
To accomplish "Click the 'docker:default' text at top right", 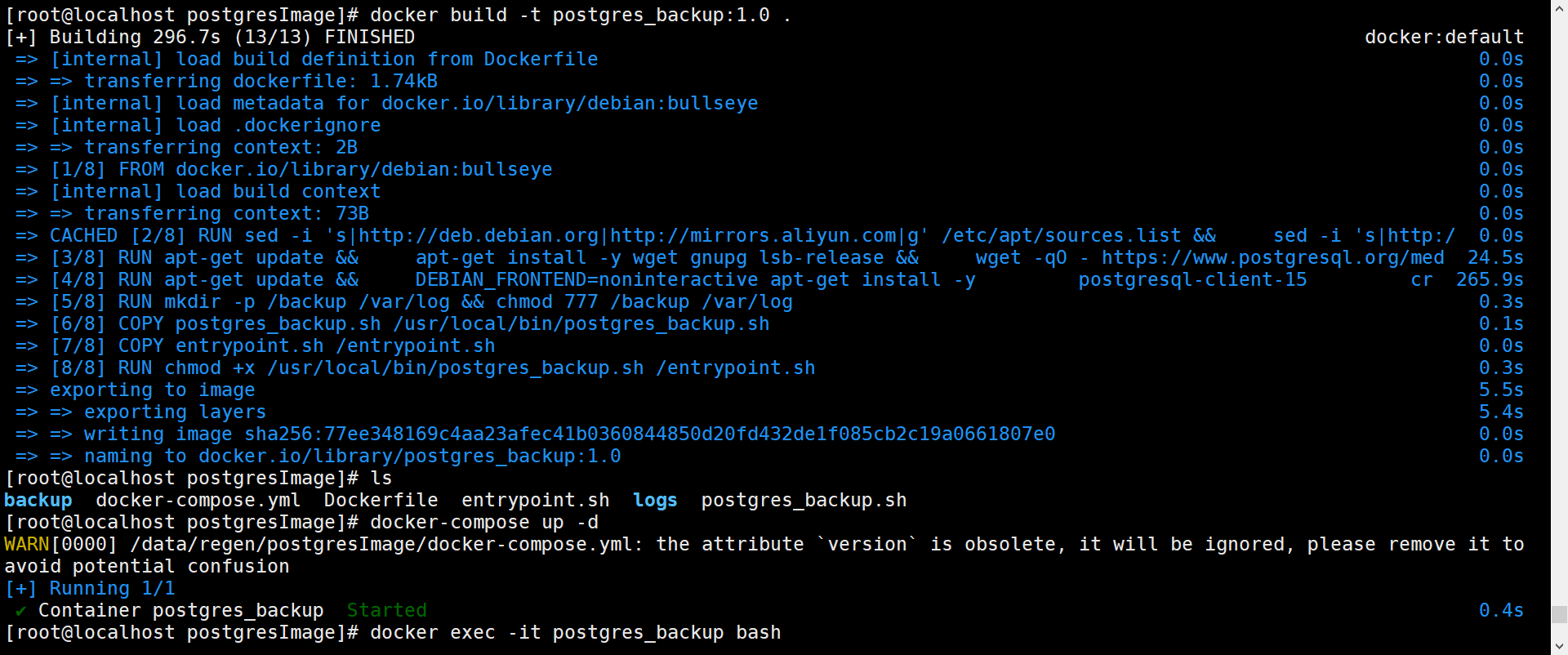I will tap(1443, 38).
